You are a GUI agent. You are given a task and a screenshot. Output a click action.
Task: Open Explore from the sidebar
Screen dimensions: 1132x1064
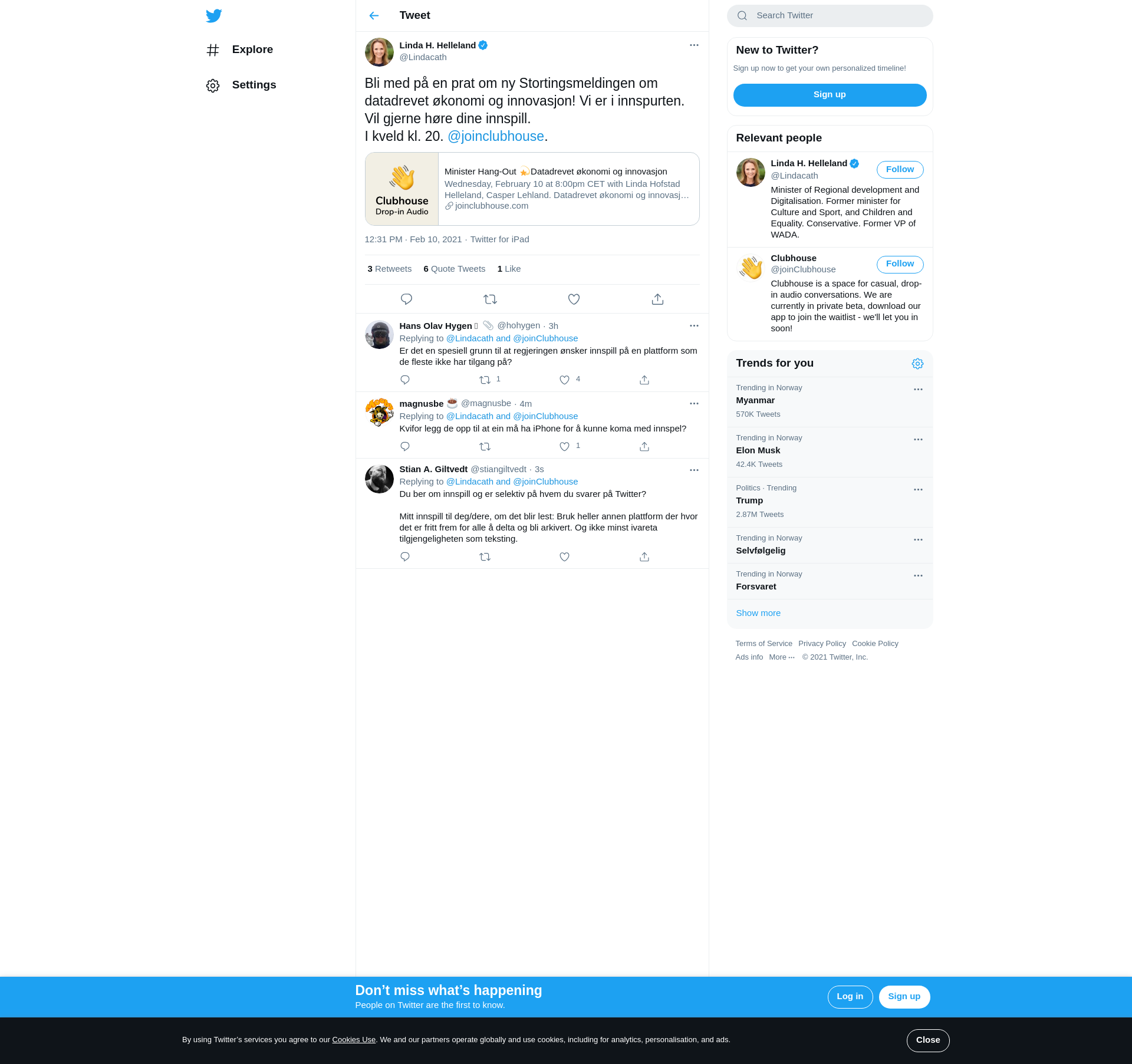click(x=239, y=50)
